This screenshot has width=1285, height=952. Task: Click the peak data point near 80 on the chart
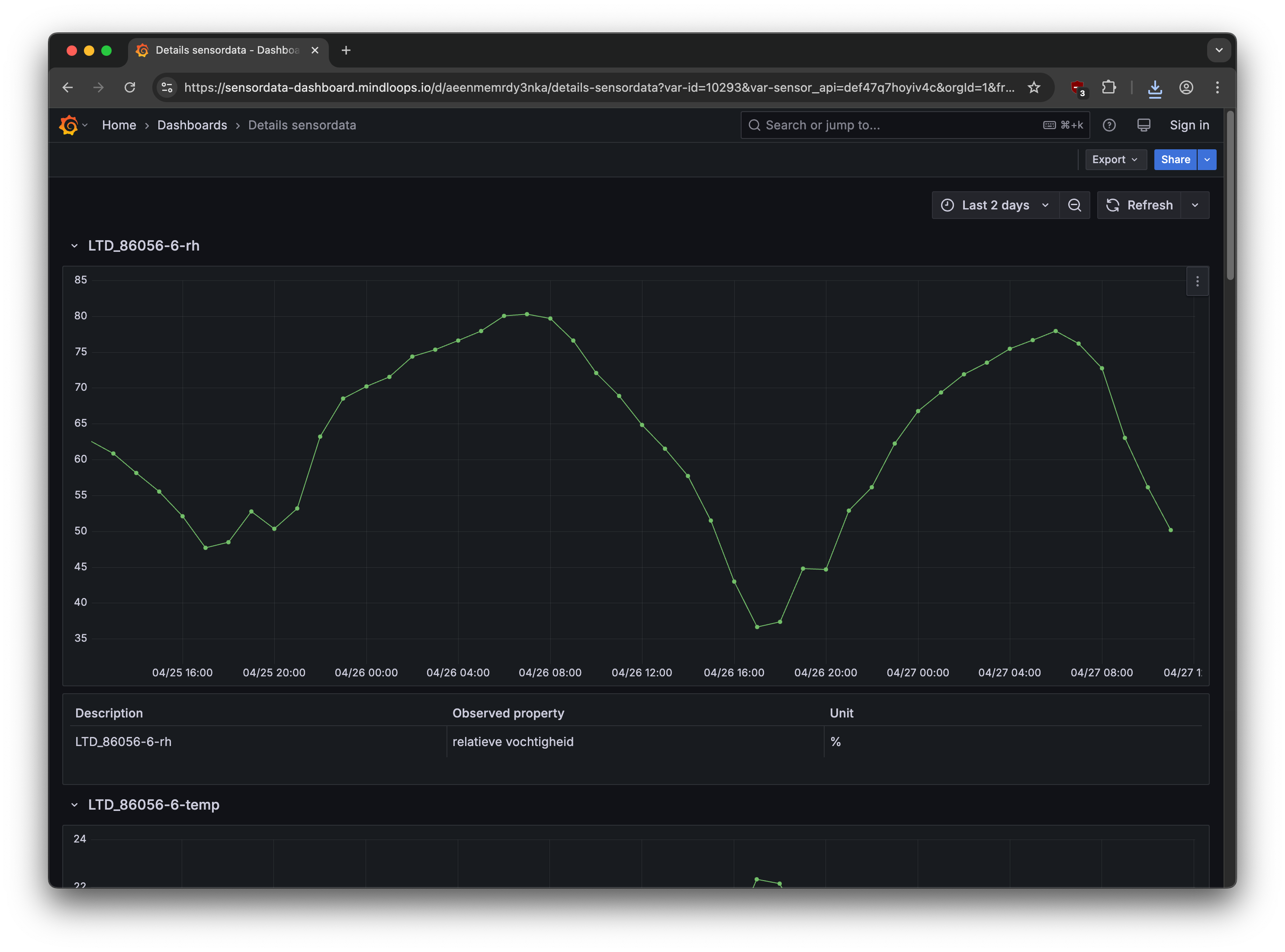coord(527,314)
